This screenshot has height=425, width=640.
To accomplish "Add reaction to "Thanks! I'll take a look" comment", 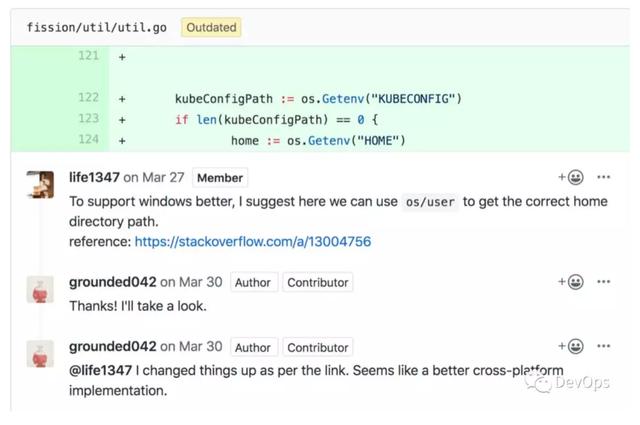I will 571,282.
